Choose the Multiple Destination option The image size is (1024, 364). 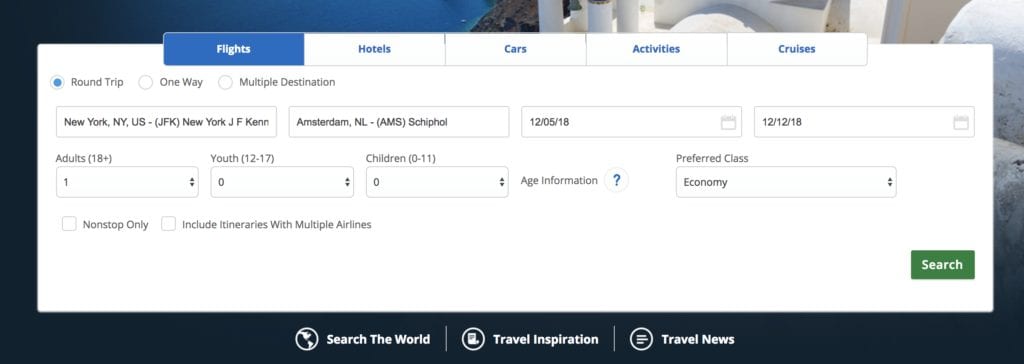(x=225, y=82)
